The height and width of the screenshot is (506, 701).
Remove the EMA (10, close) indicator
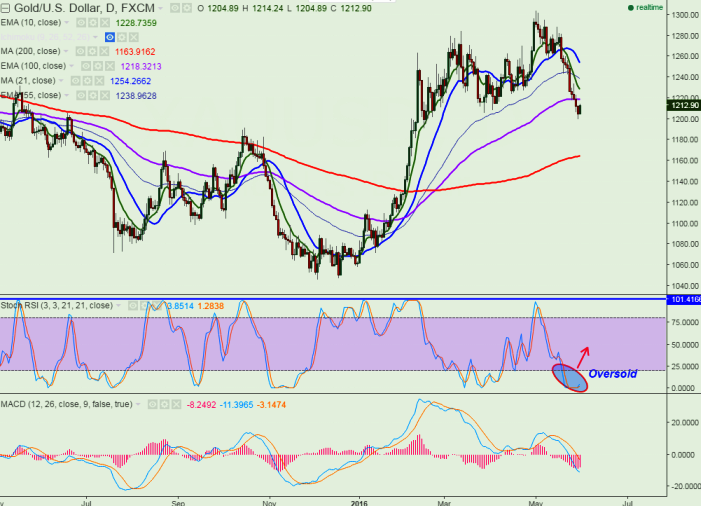104,22
